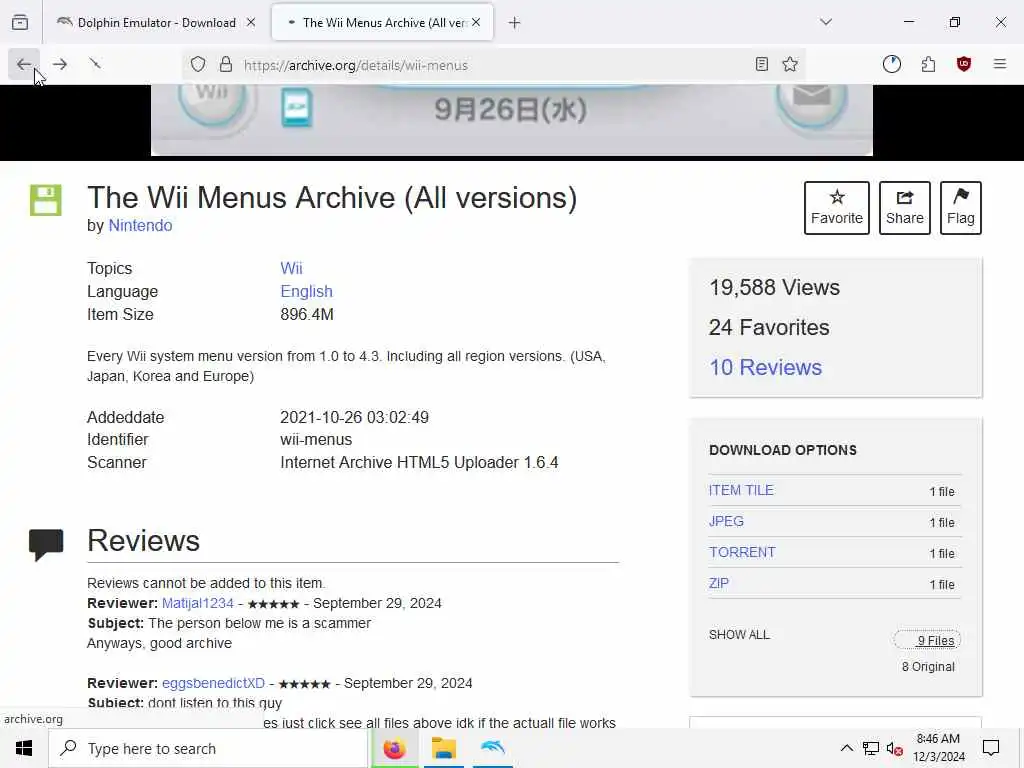
Task: Open a new tab with the plus button
Action: click(515, 23)
